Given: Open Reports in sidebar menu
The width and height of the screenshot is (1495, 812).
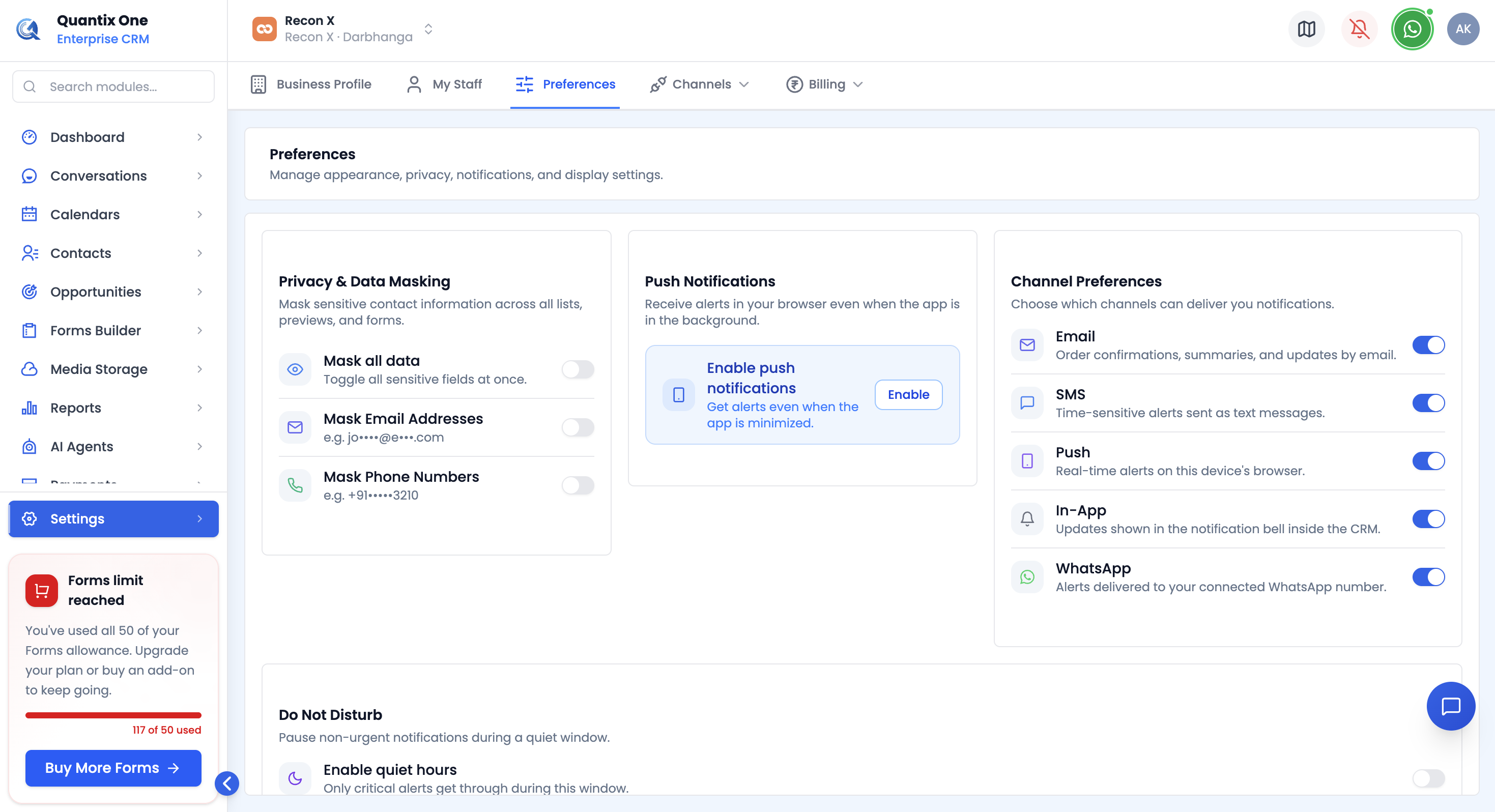Looking at the screenshot, I should tap(114, 408).
